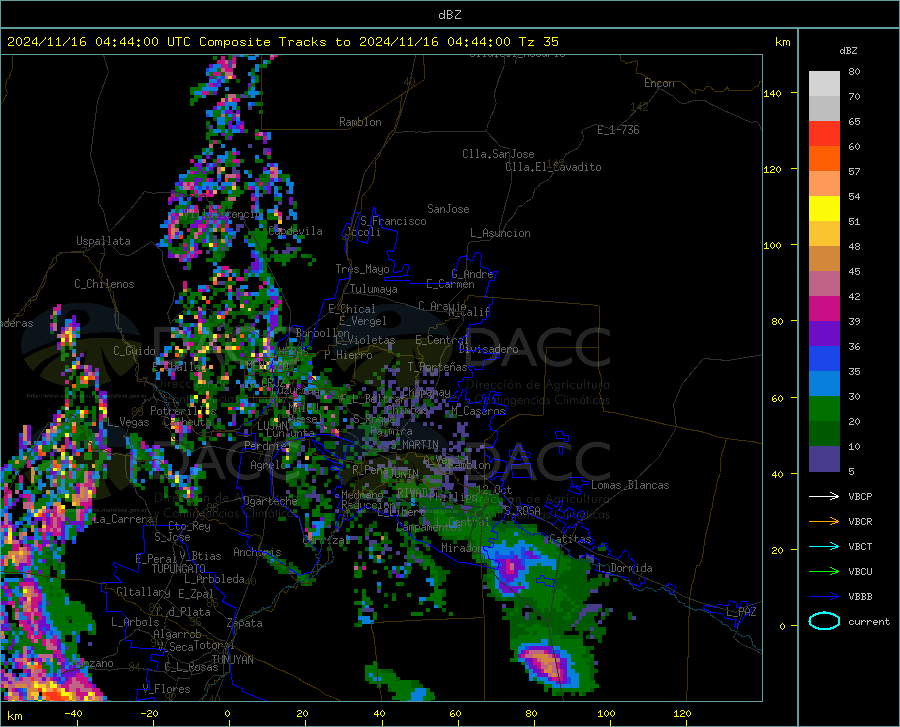The width and height of the screenshot is (900, 727).
Task: Click the blue VBBB arrow in legend
Action: (824, 596)
